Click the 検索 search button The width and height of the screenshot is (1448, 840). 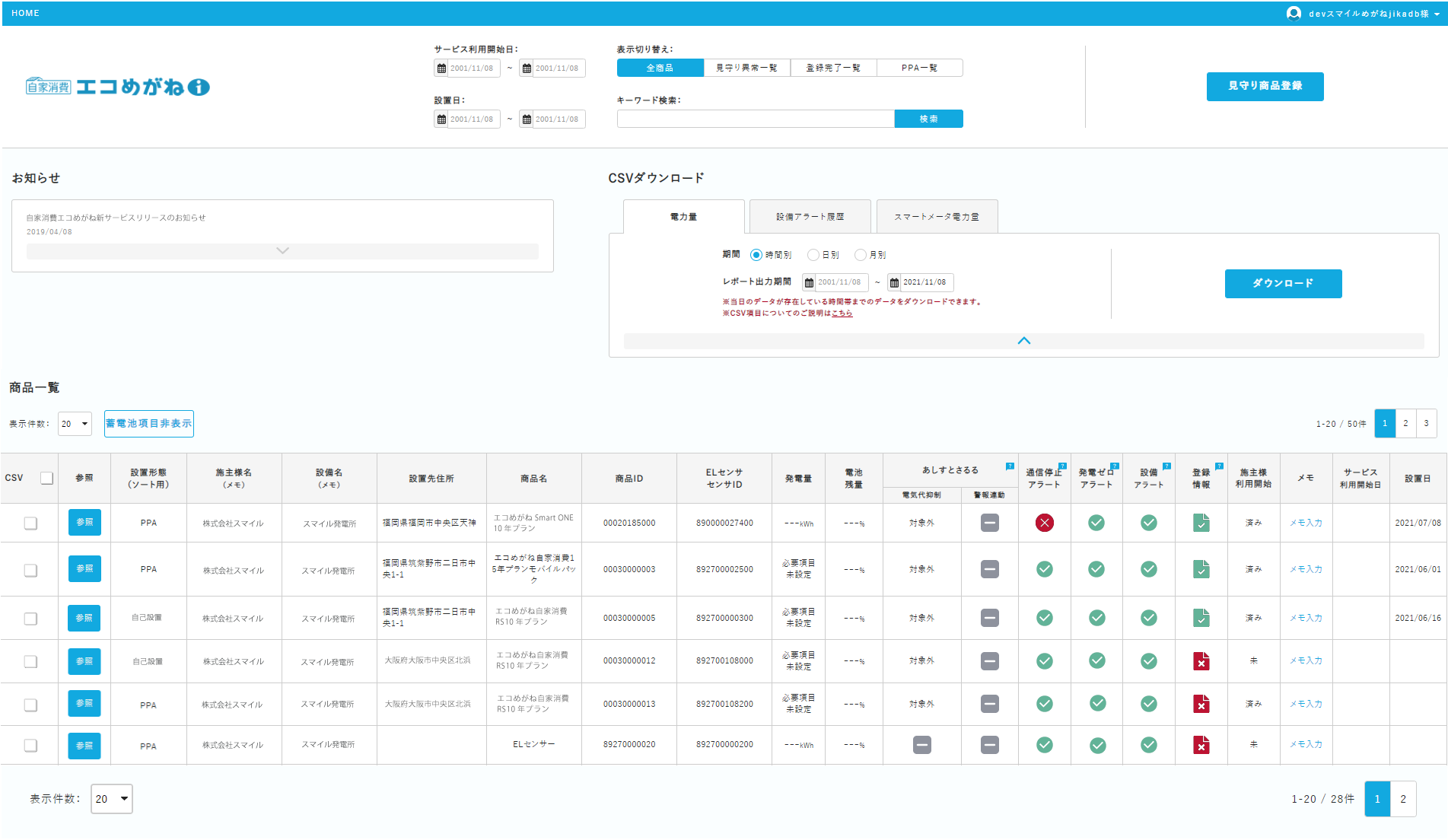[x=929, y=119]
